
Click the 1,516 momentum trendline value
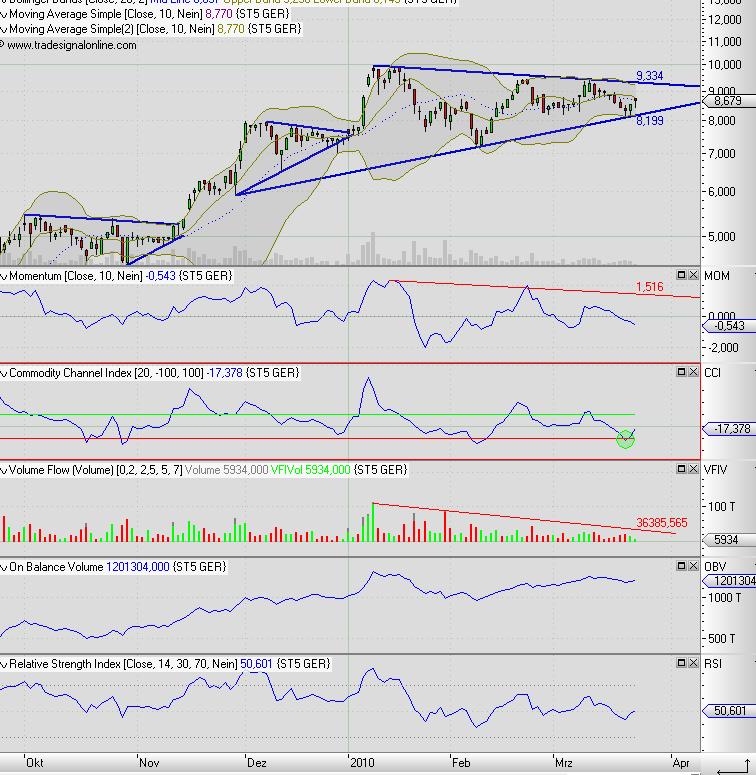click(649, 287)
